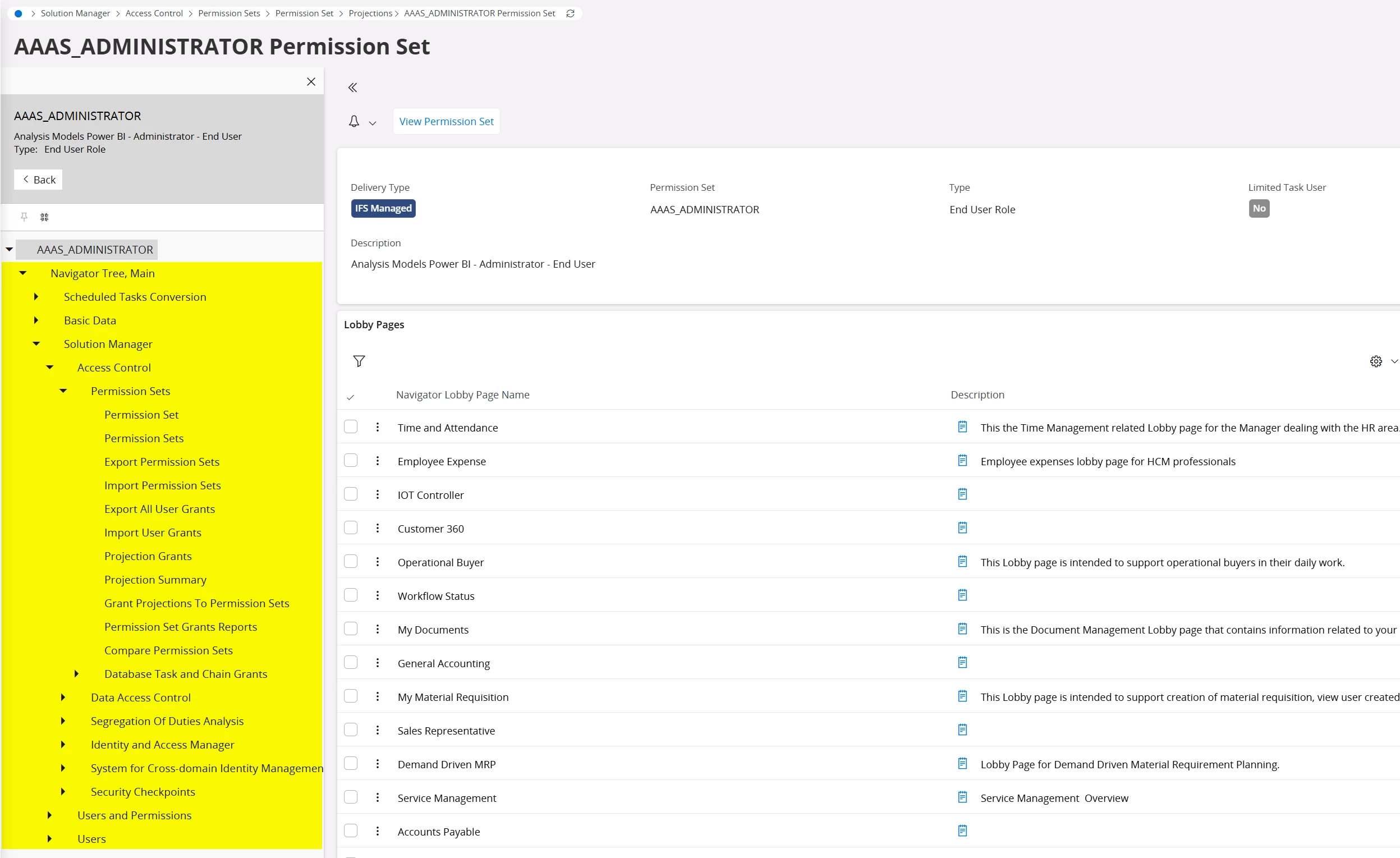Click the document icon beside Service Management description

pos(962,797)
